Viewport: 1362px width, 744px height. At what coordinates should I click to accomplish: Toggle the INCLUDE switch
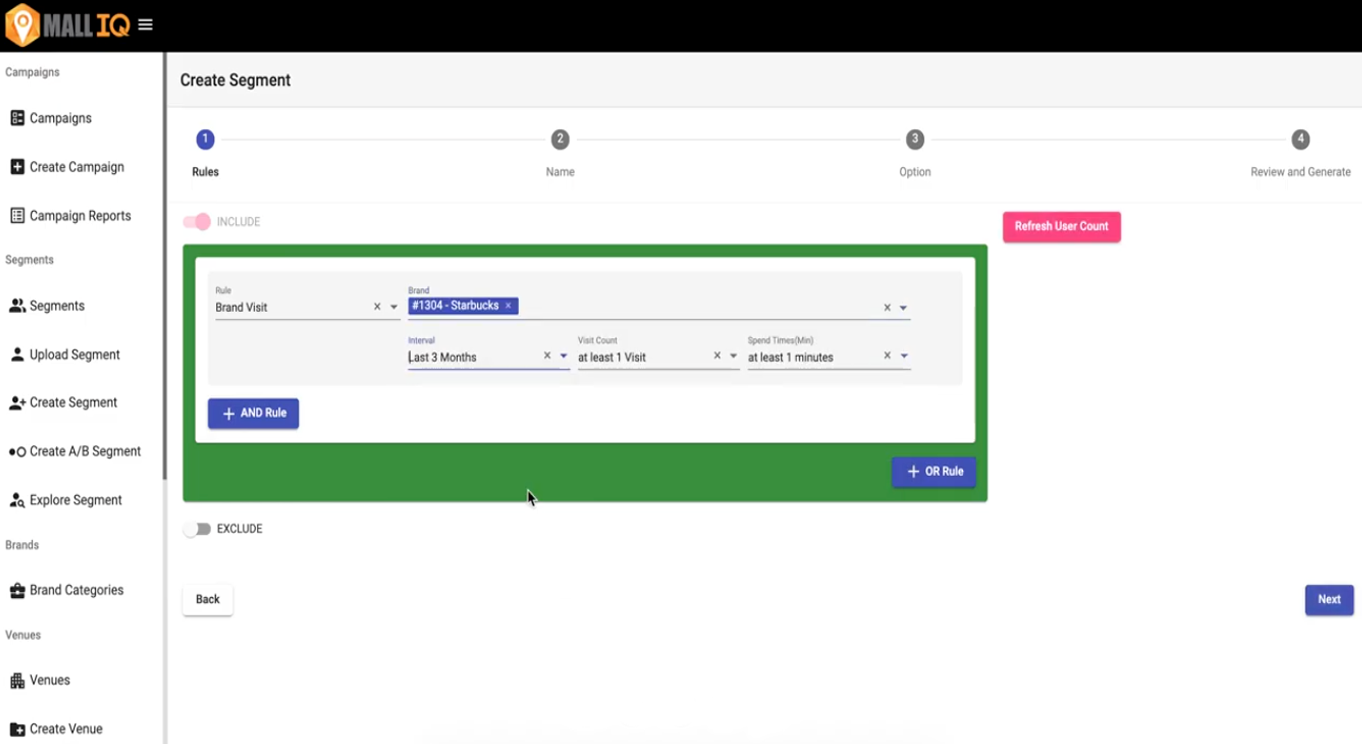pos(197,222)
